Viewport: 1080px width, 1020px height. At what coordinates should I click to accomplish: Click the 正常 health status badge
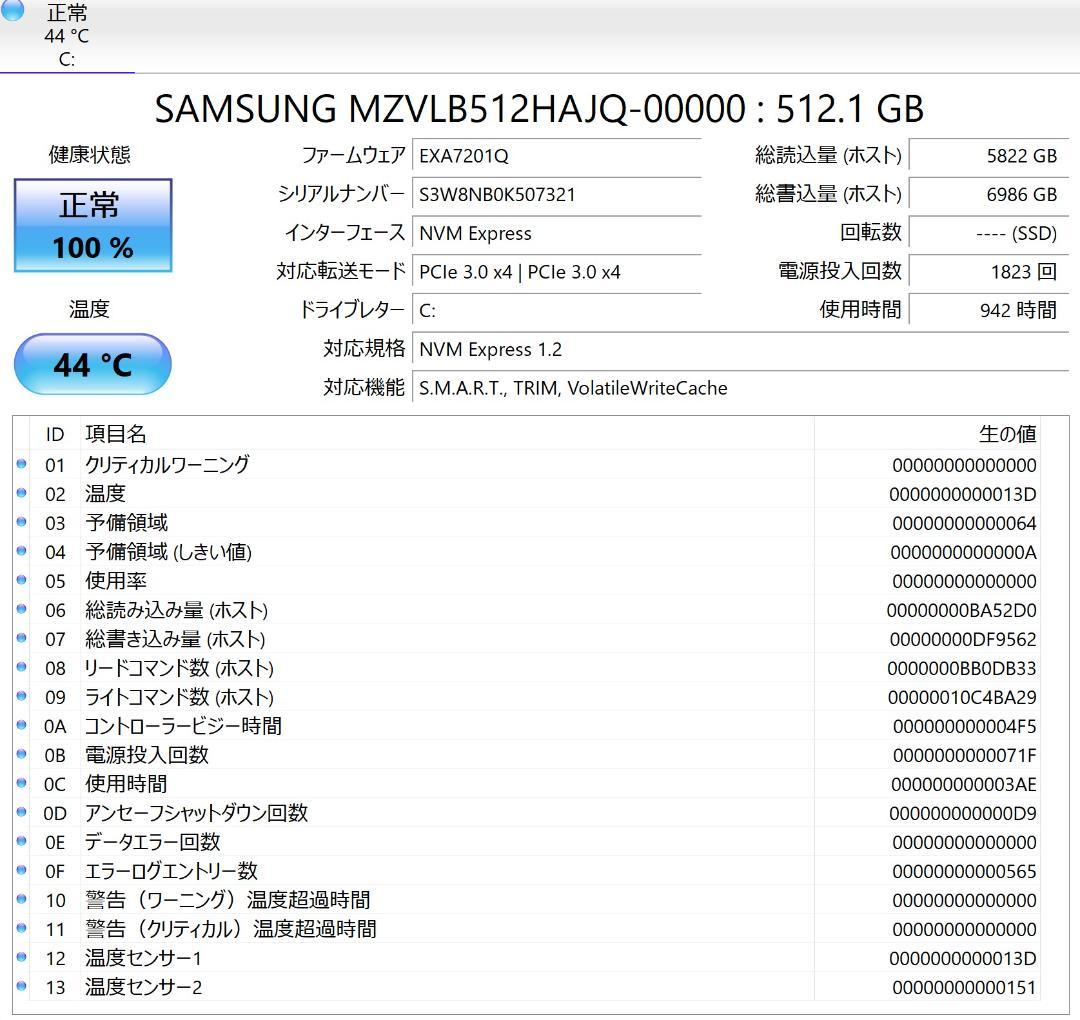pos(92,204)
